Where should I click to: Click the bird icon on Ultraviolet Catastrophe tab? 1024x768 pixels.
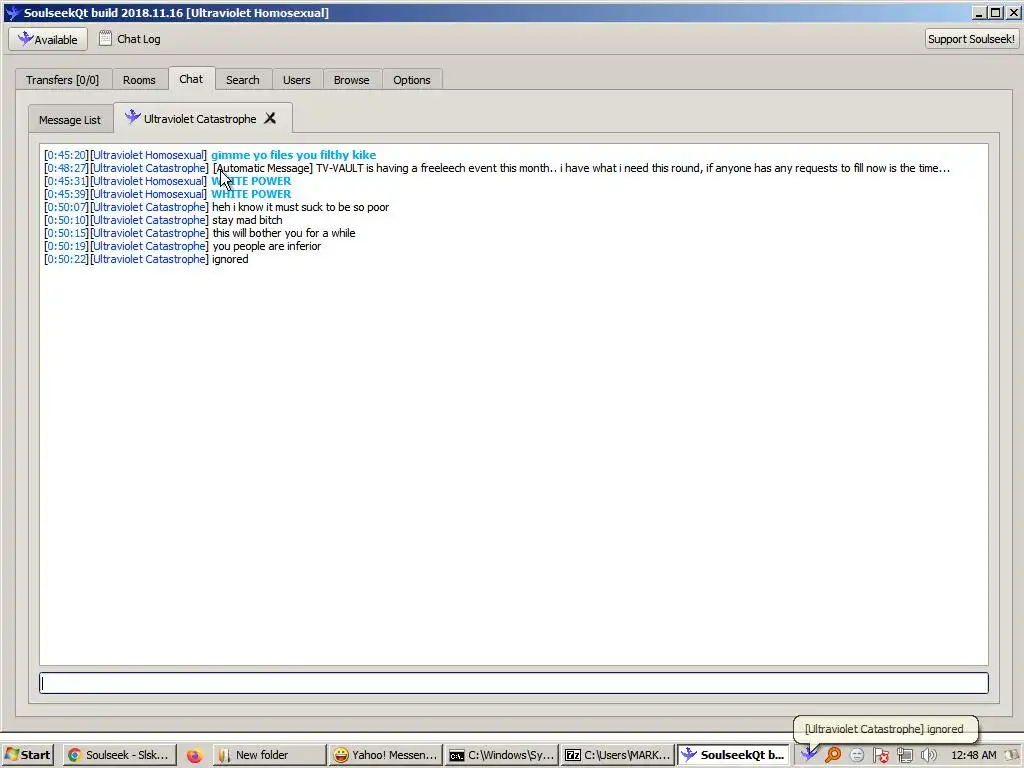pos(133,118)
